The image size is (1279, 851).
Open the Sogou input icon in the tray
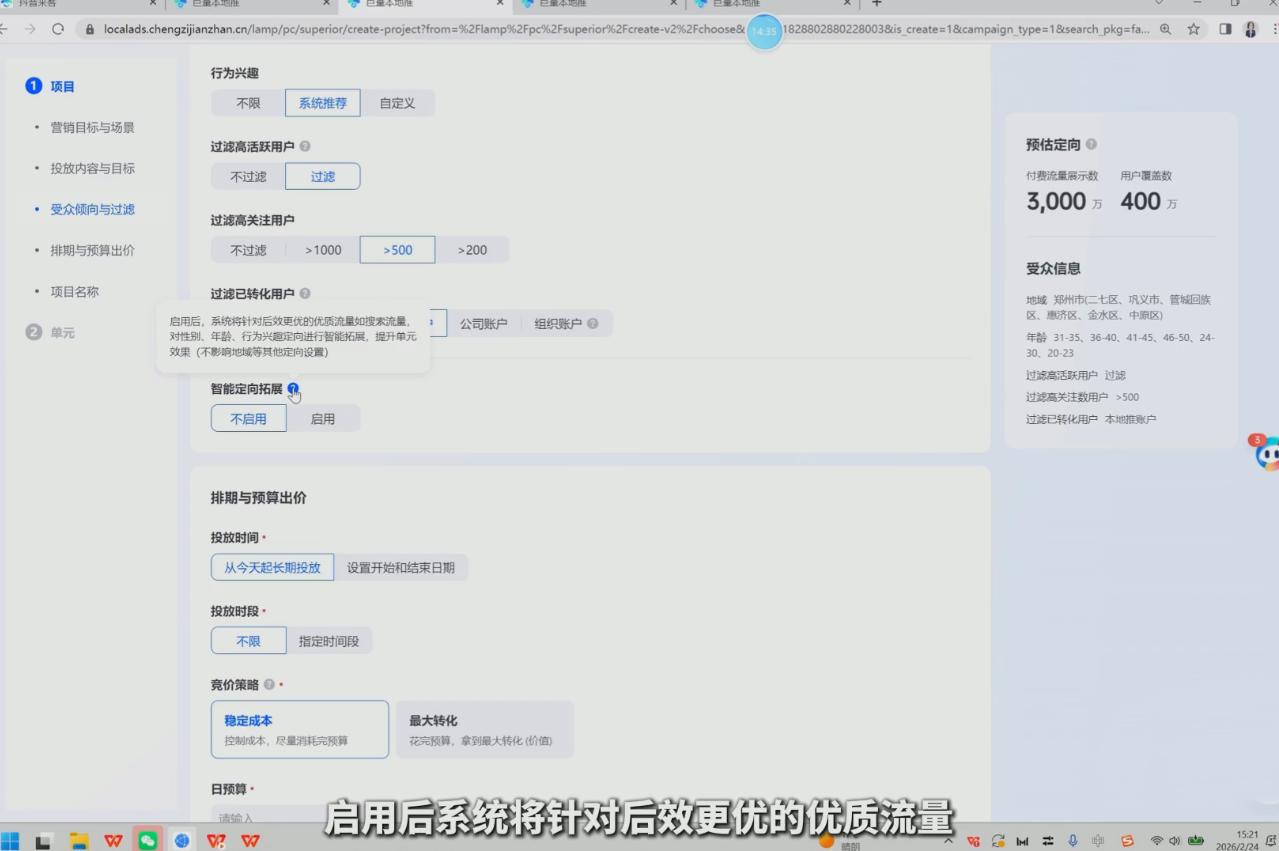tap(1128, 841)
